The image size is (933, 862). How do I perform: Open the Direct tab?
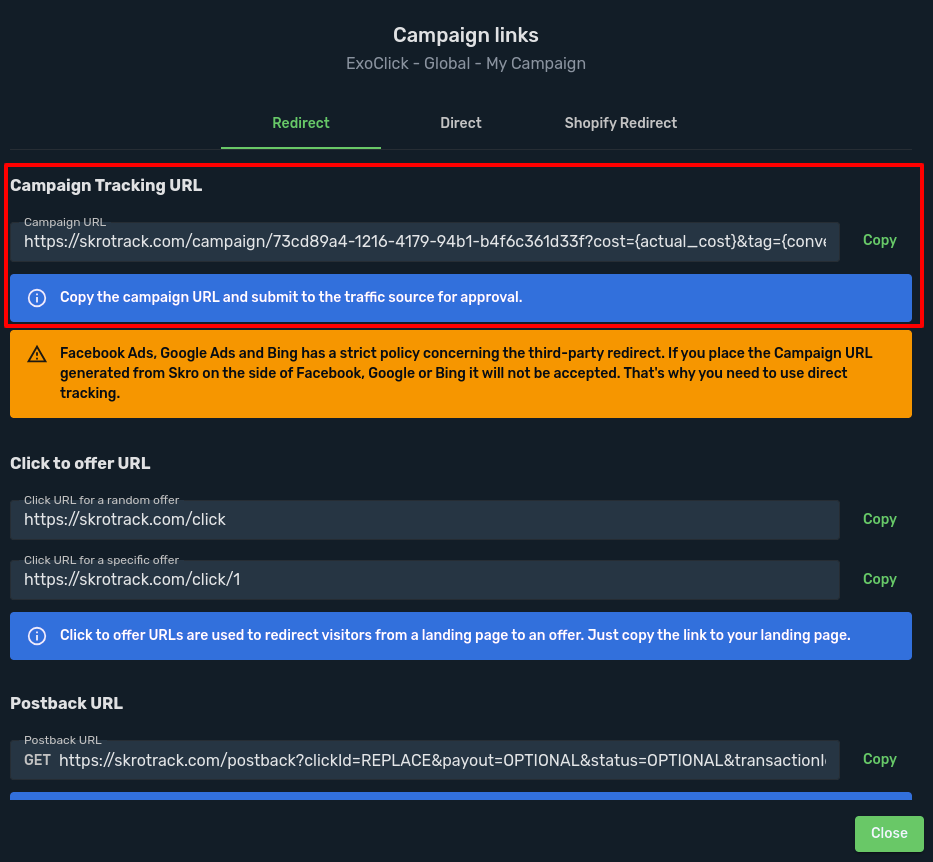pyautogui.click(x=461, y=123)
